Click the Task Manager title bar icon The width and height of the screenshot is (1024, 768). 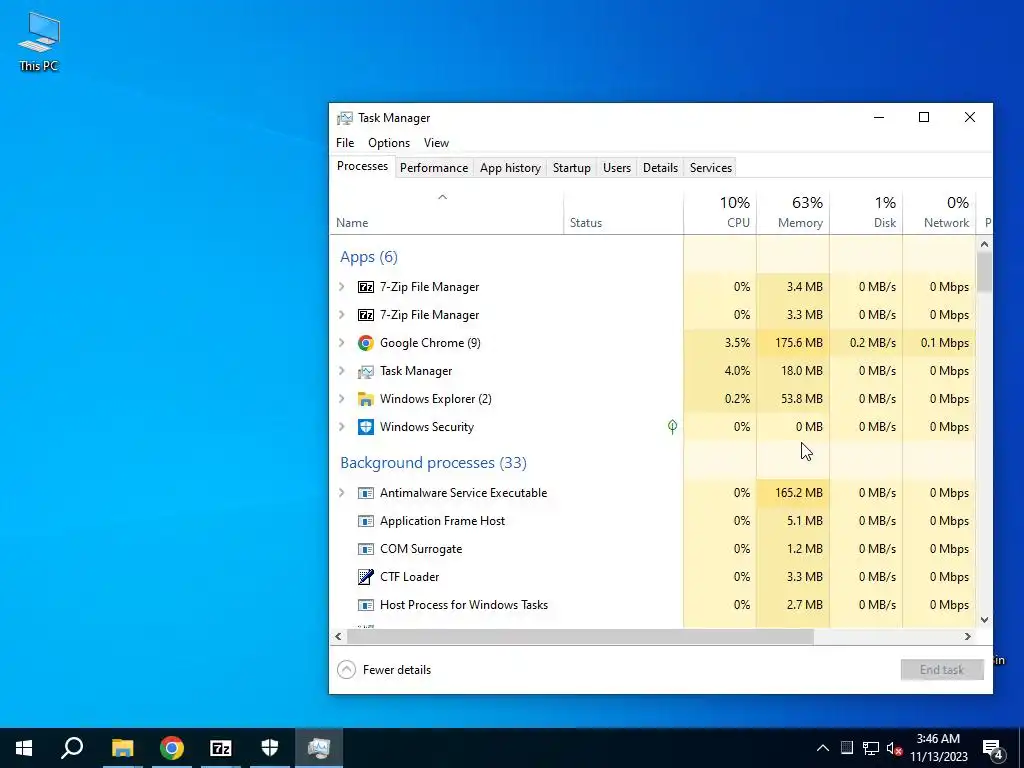[344, 118]
